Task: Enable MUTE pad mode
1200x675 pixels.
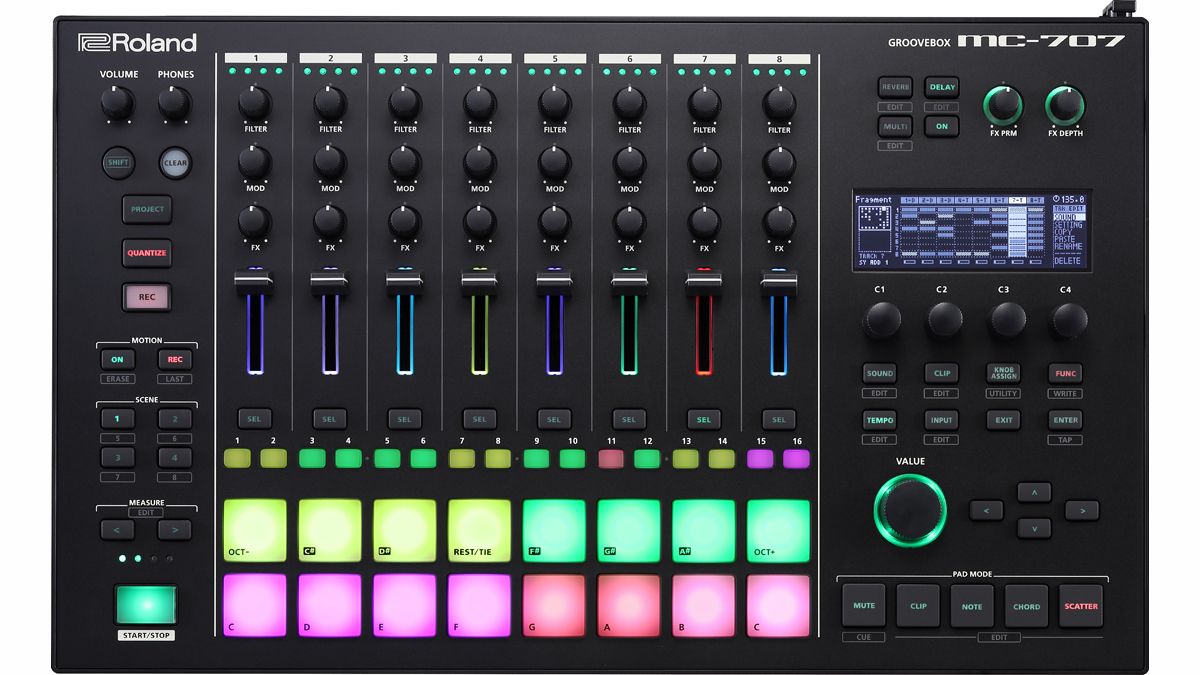Action: [x=863, y=605]
